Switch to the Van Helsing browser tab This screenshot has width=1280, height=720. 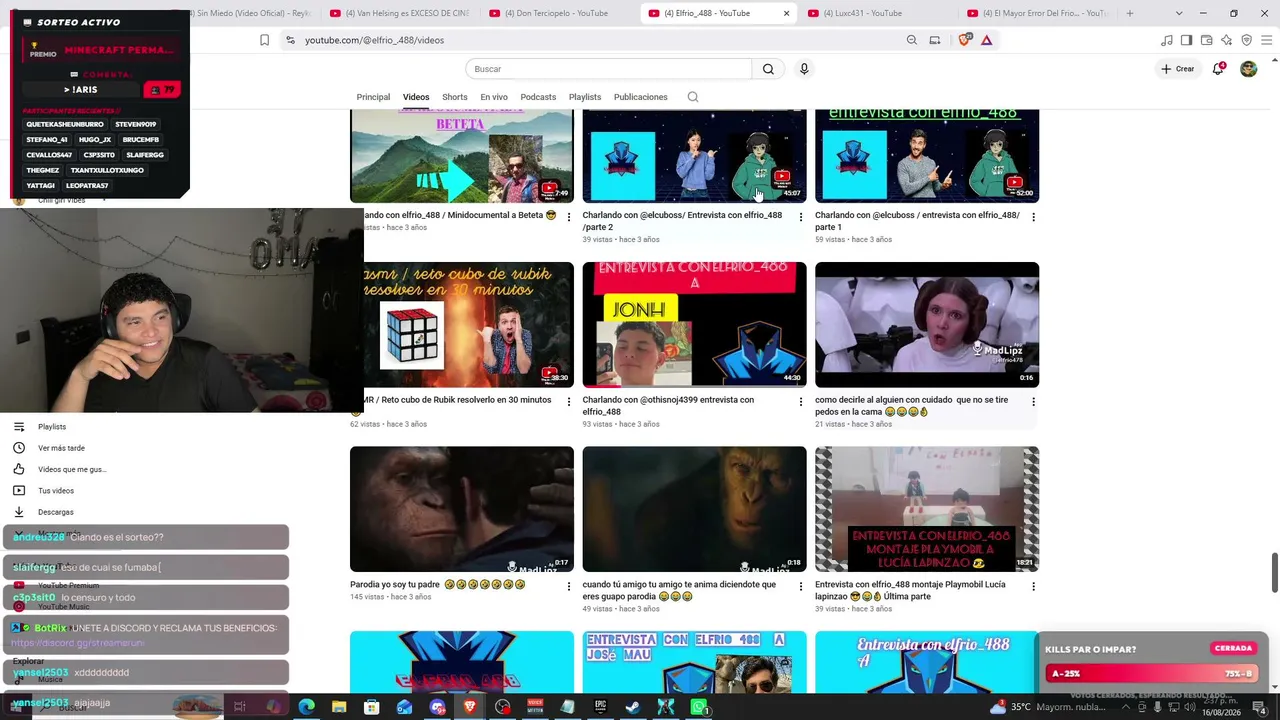pos(400,13)
